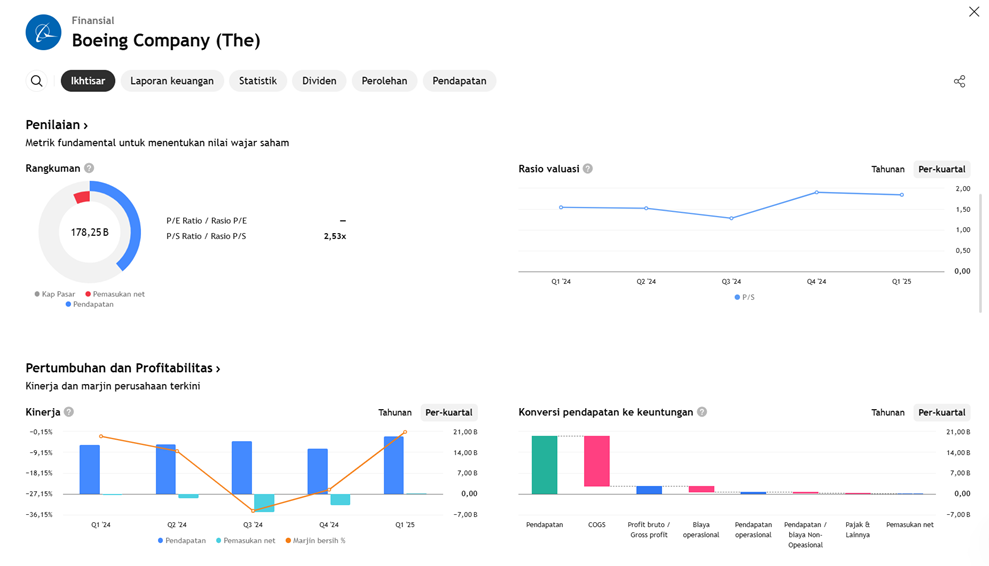Click P/E Ratio / Rasio P/E row
Viewport: 989px width, 566px height.
[x=256, y=221]
